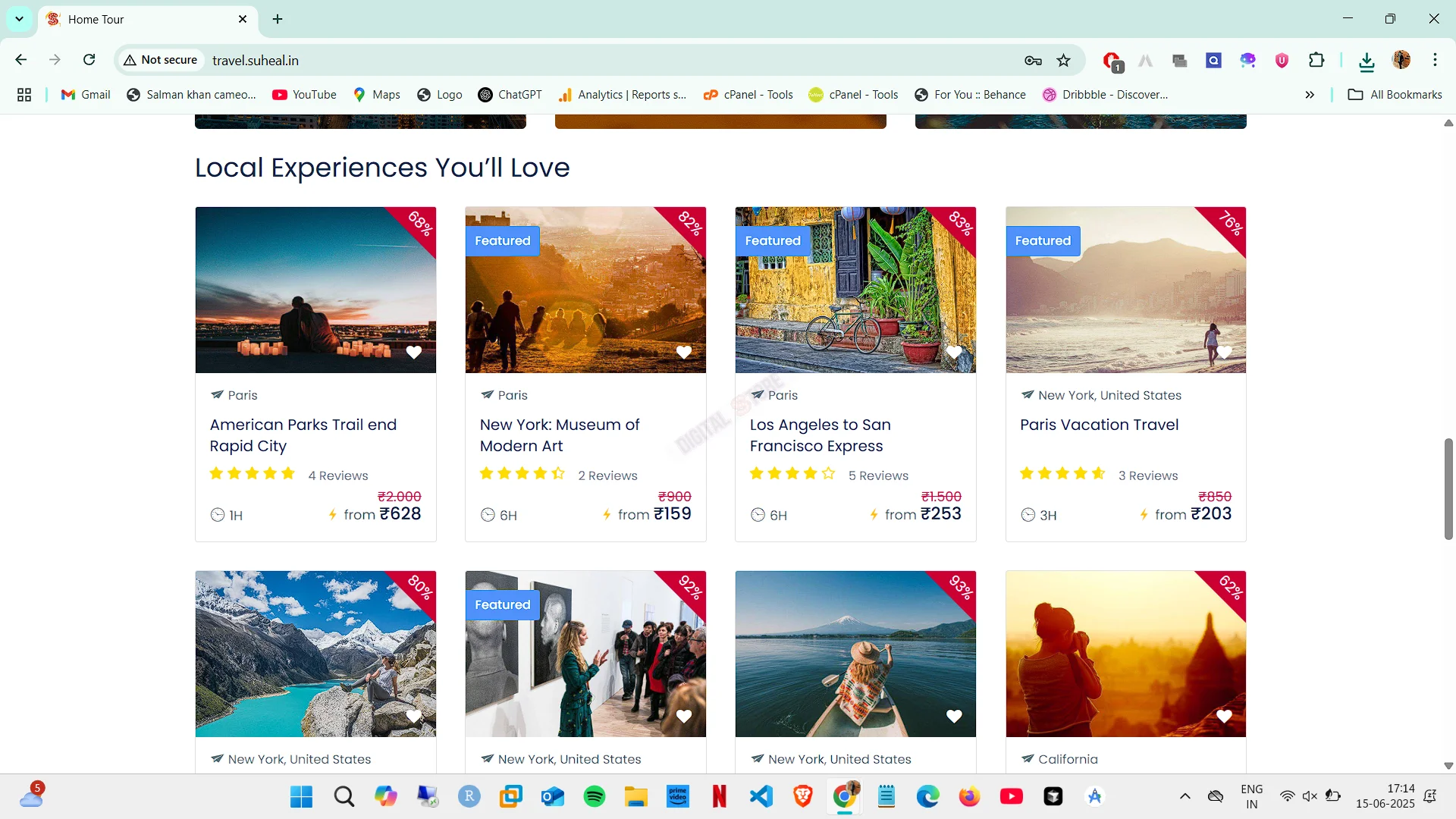The image size is (1456, 819).
Task: Open American Parks Trail end Rapid City
Action: 303,435
